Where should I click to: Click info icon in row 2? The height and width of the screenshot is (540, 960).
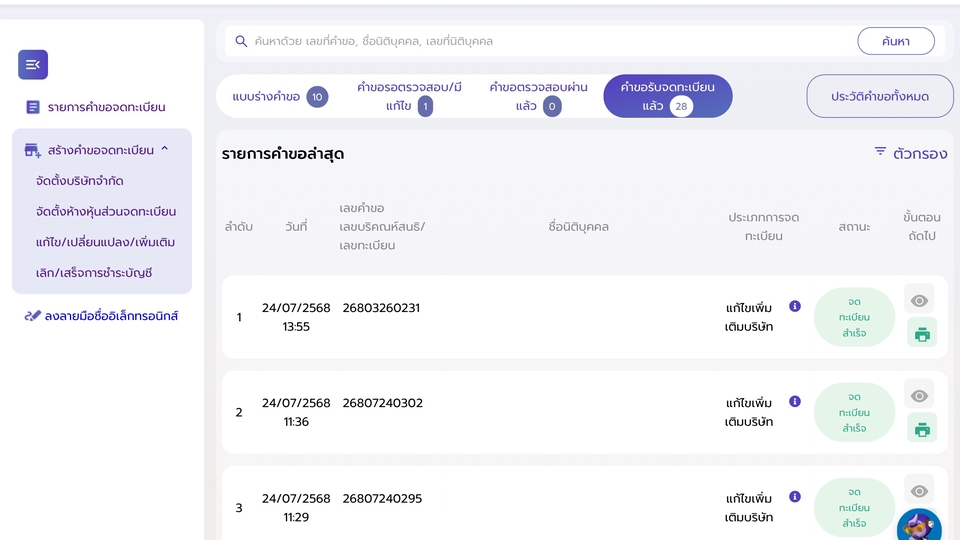pyautogui.click(x=795, y=401)
